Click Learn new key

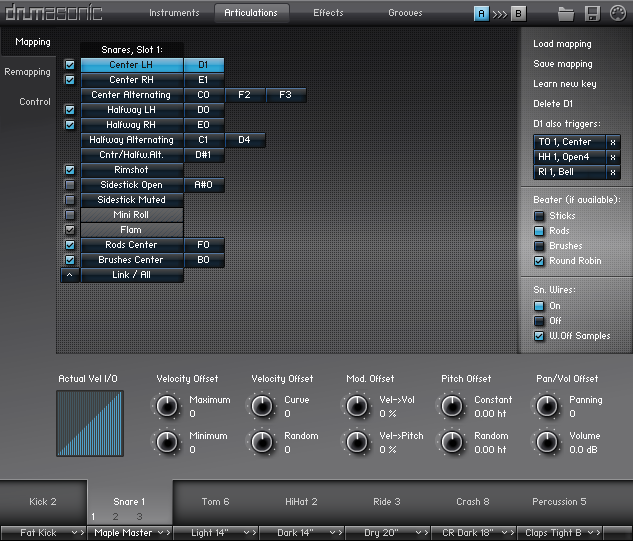(564, 84)
